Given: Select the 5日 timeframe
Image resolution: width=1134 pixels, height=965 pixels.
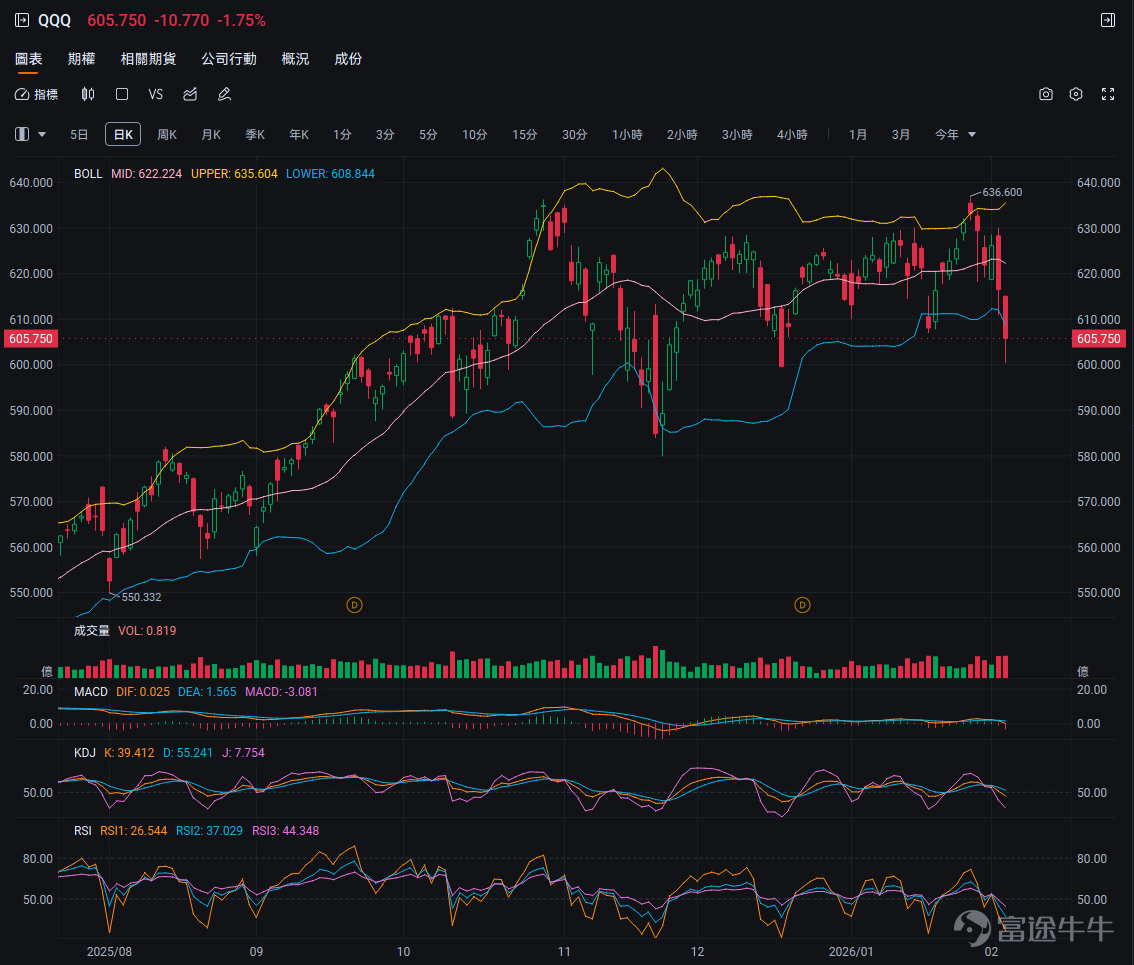Looking at the screenshot, I should click(x=80, y=135).
